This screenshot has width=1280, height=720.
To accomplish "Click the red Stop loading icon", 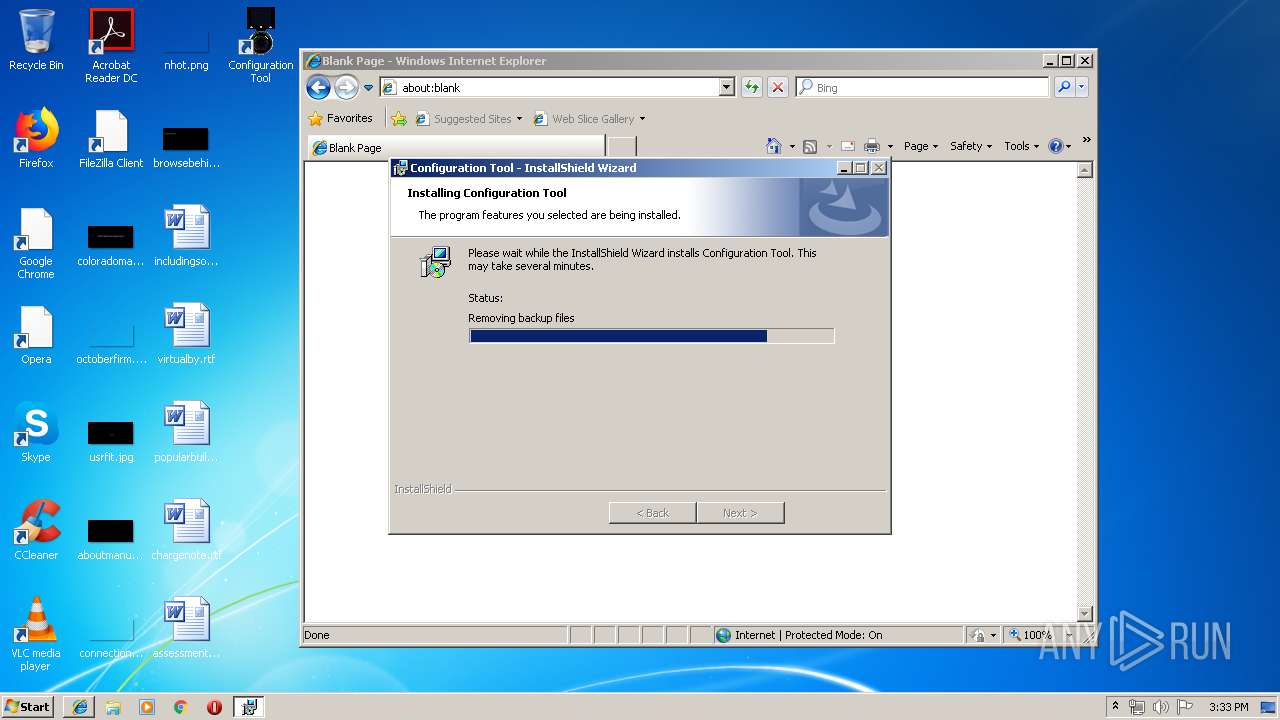I will [777, 88].
